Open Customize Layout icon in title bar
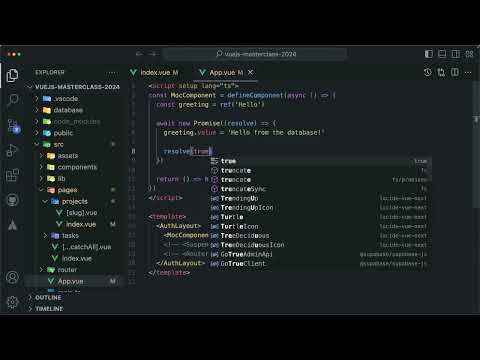The height and width of the screenshot is (360, 480). coord(469,54)
